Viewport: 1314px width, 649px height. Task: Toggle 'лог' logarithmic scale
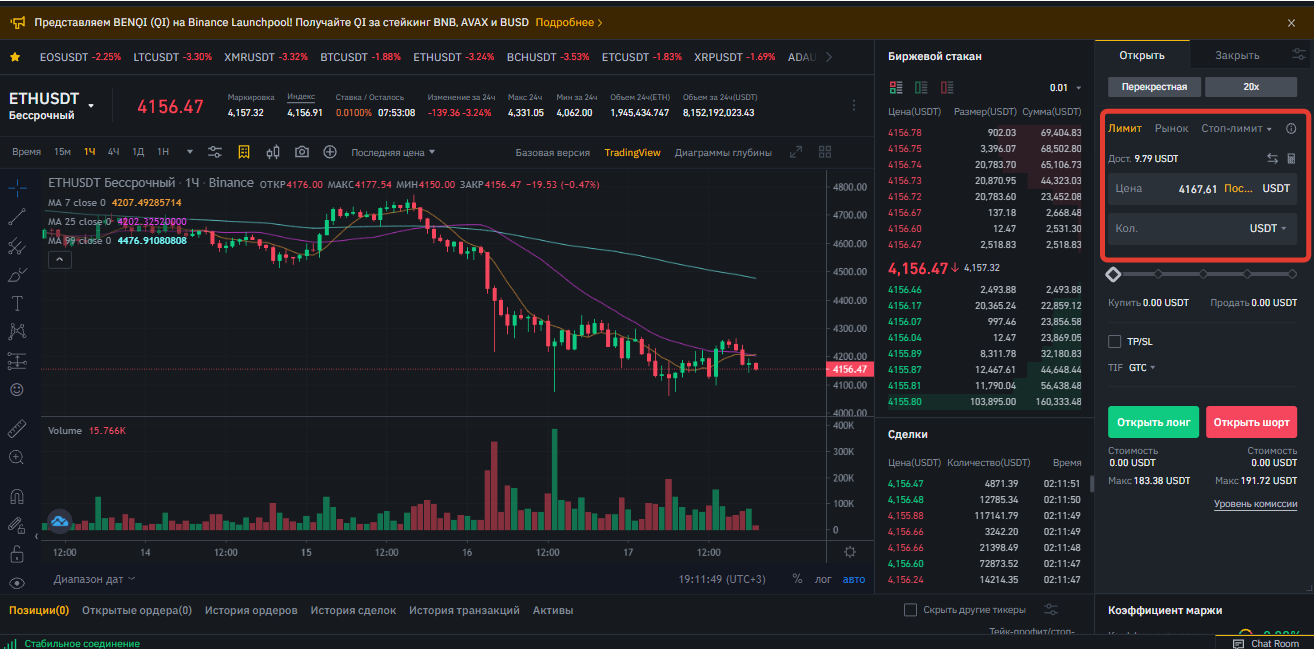point(823,579)
